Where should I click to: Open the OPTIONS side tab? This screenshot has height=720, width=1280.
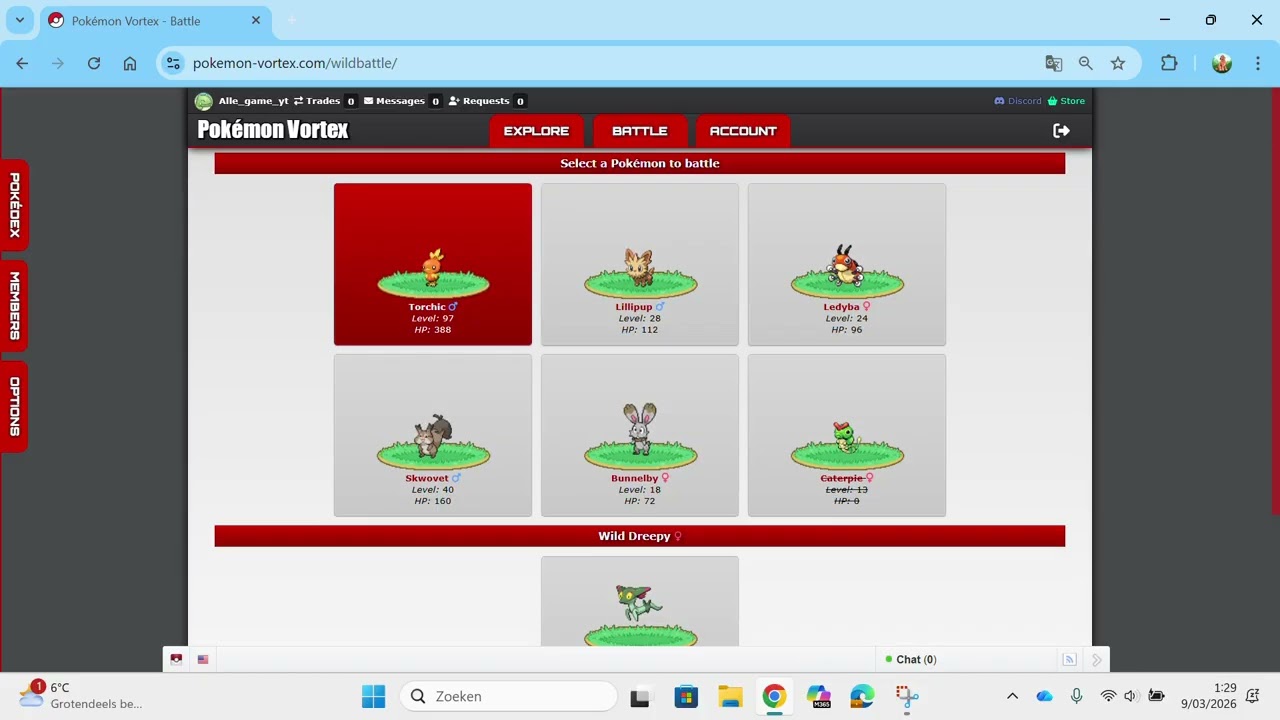(14, 406)
